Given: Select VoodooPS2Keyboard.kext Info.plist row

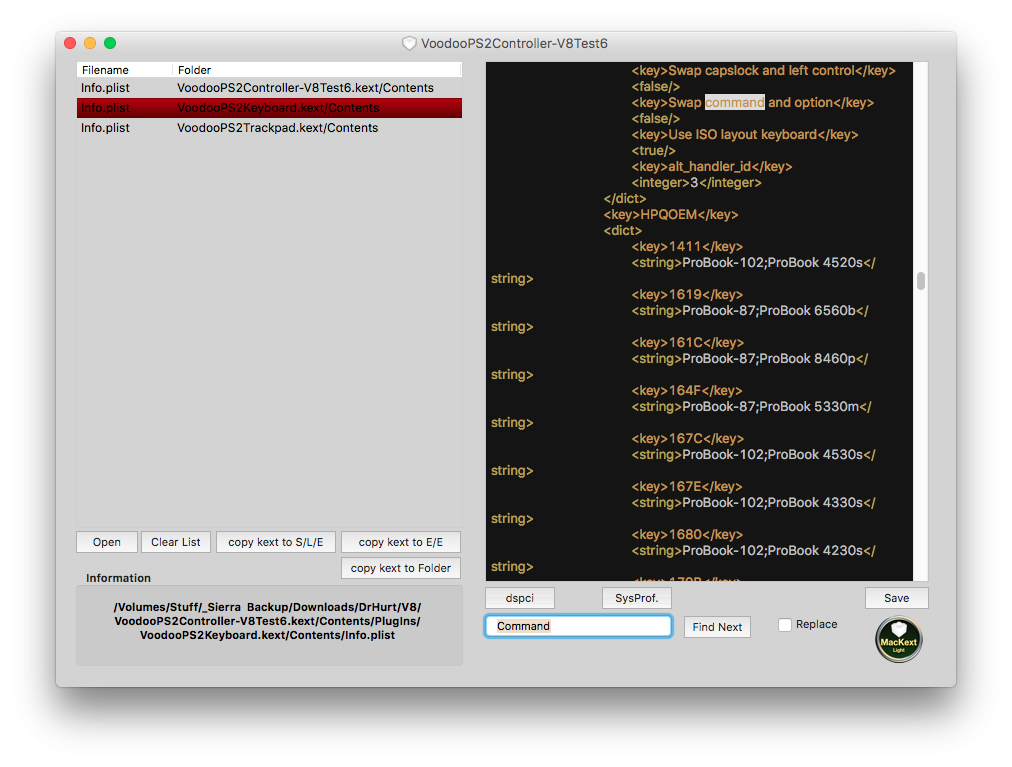Looking at the screenshot, I should tap(269, 108).
